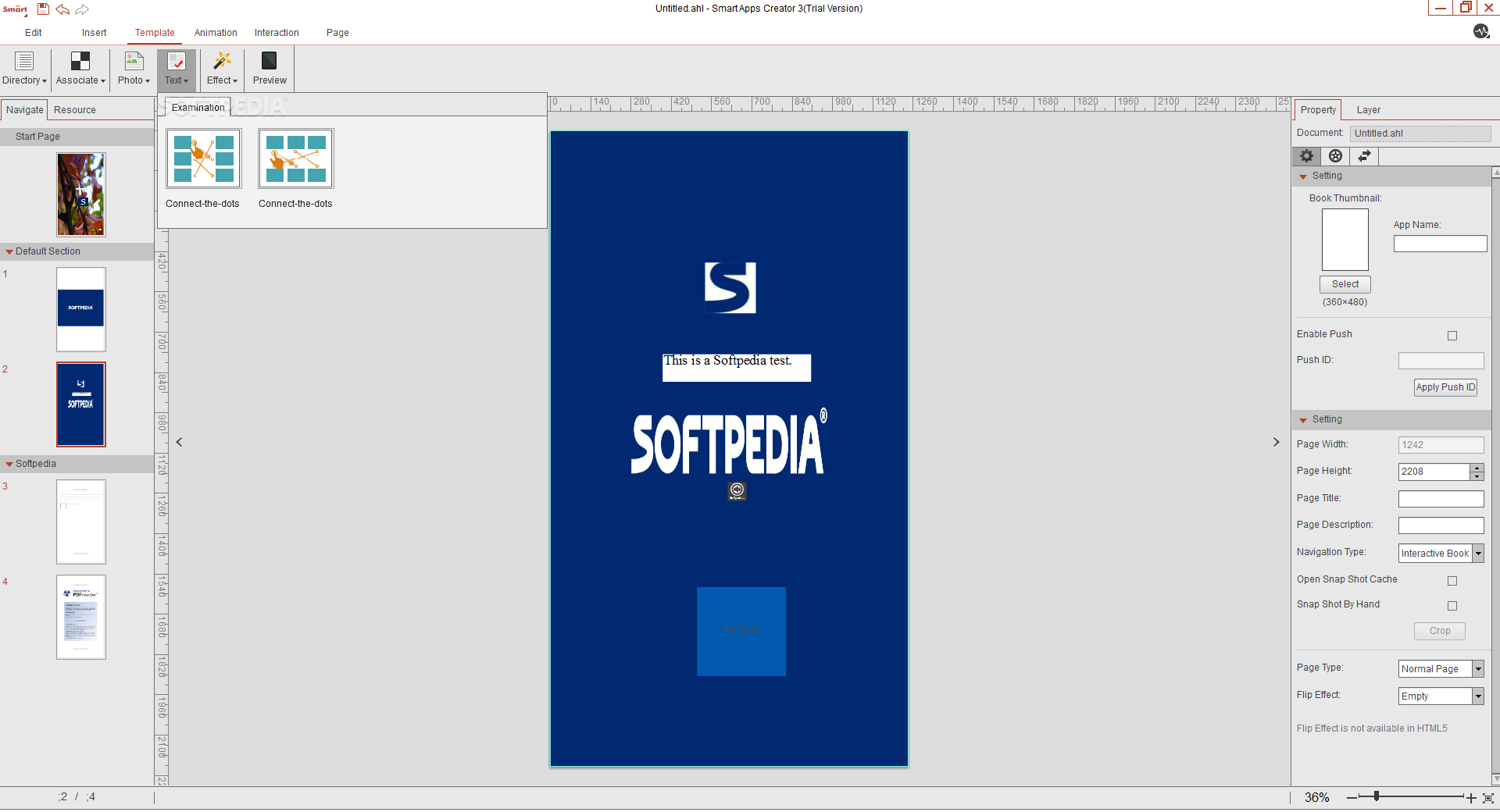Toggle Snap Shot By Hand checkbox
The height and width of the screenshot is (812, 1500).
coord(1452,606)
